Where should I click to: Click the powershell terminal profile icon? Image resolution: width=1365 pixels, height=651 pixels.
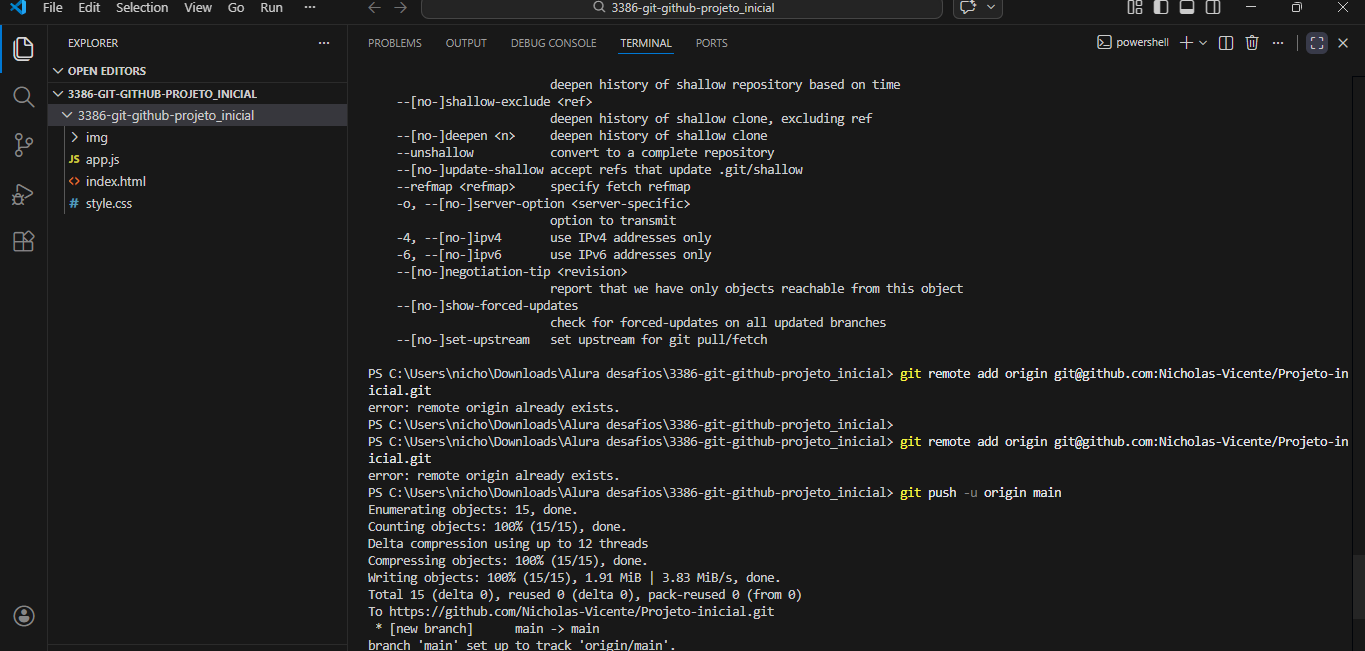(x=1104, y=43)
